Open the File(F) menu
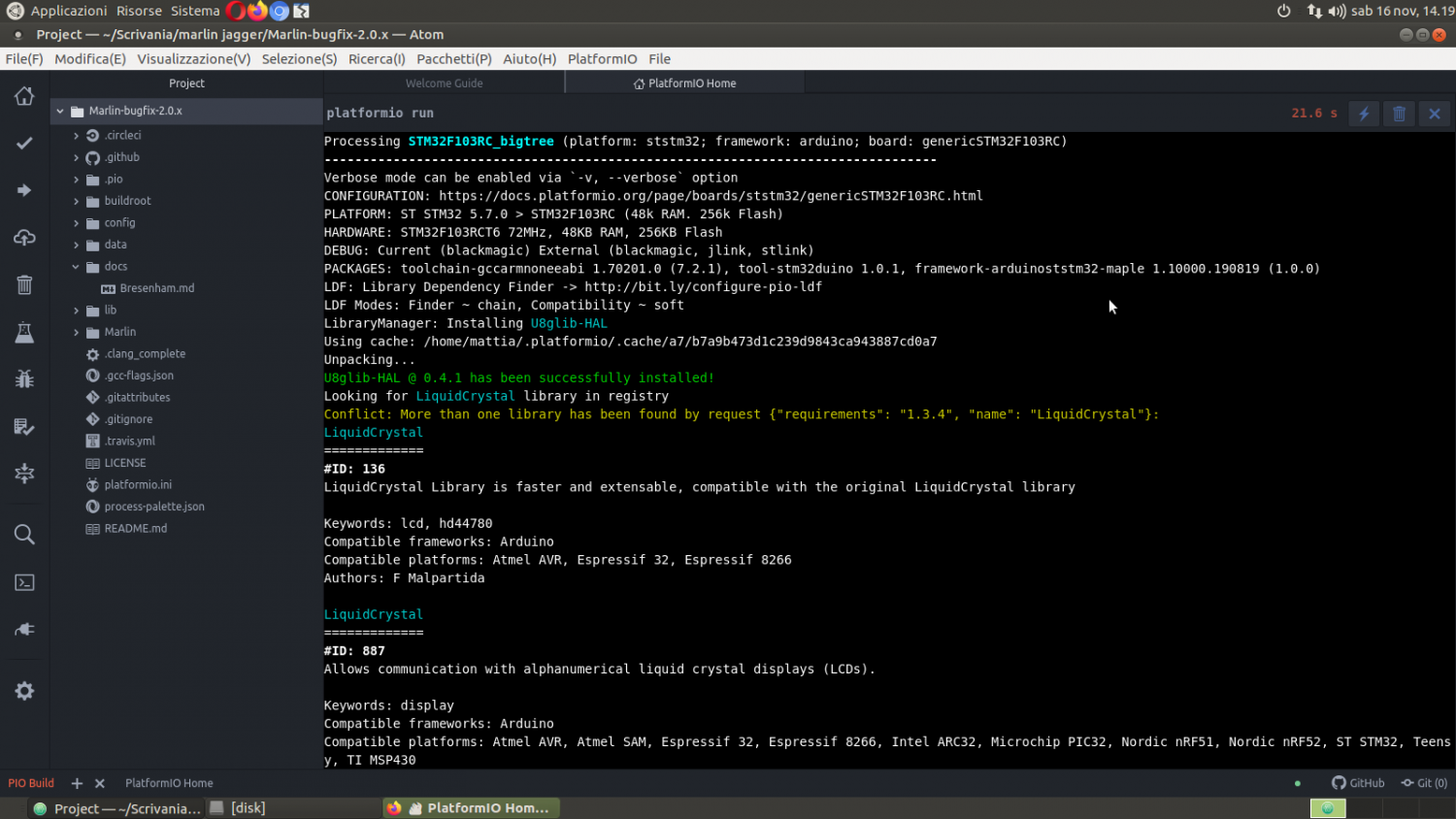 (x=24, y=59)
